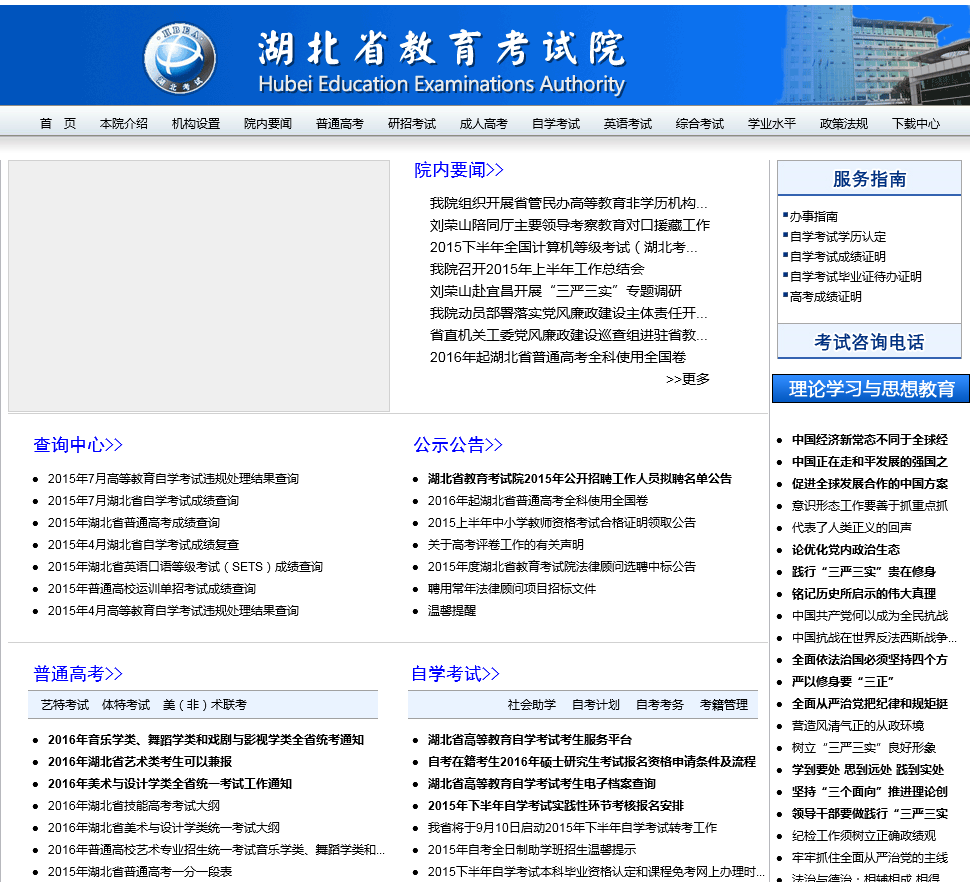This screenshot has height=882, width=970.
Task: Open 湖北省教育考试院2015年公开招聘工作人员拟聘名单公告
Action: (x=580, y=479)
